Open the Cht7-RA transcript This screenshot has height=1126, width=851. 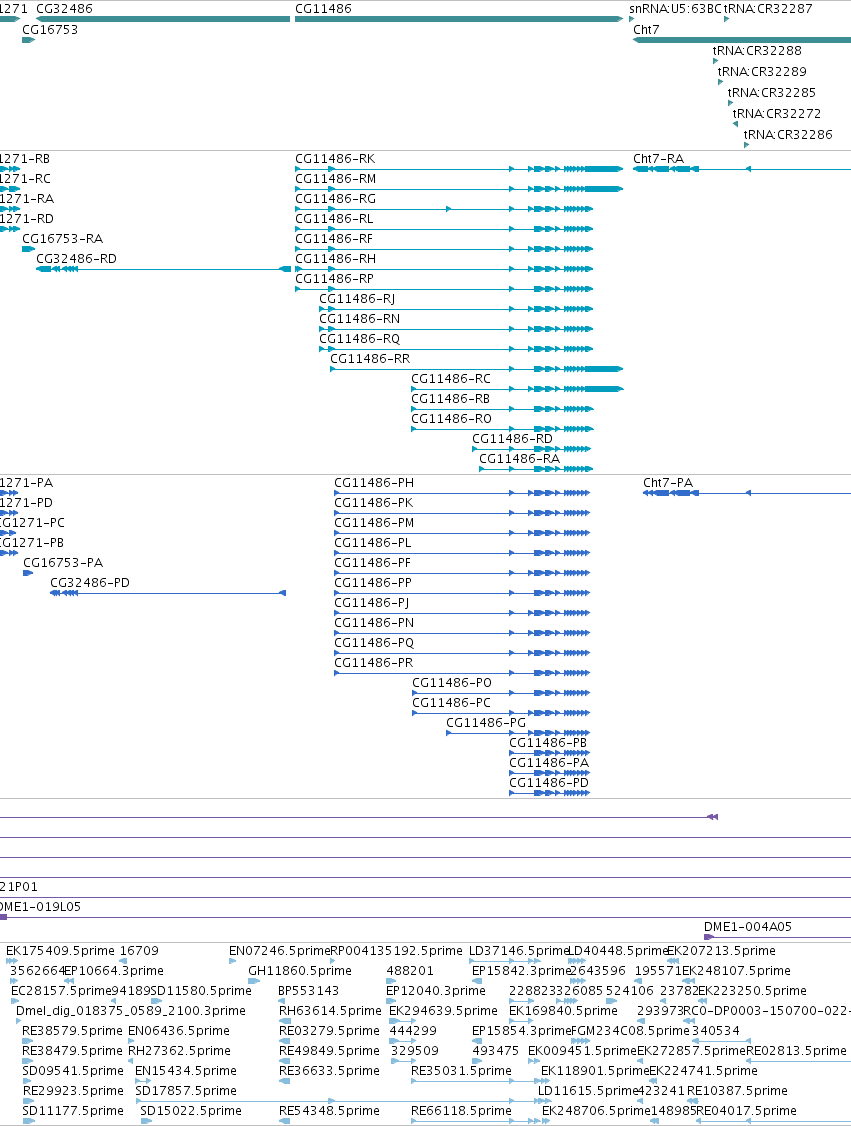(x=742, y=169)
